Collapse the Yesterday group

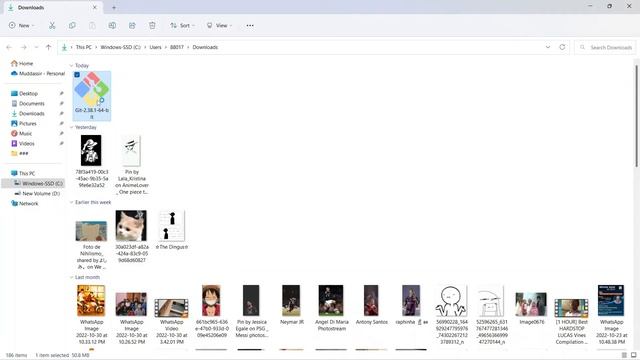(71, 127)
